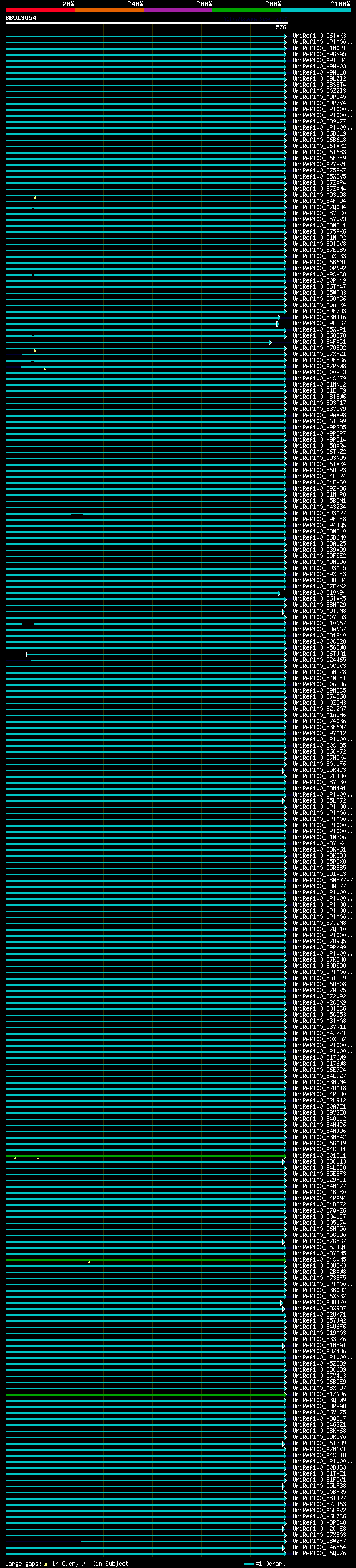Select label UniRef100_A3XR87
The height and width of the screenshot is (1568, 356).
click(x=319, y=1309)
